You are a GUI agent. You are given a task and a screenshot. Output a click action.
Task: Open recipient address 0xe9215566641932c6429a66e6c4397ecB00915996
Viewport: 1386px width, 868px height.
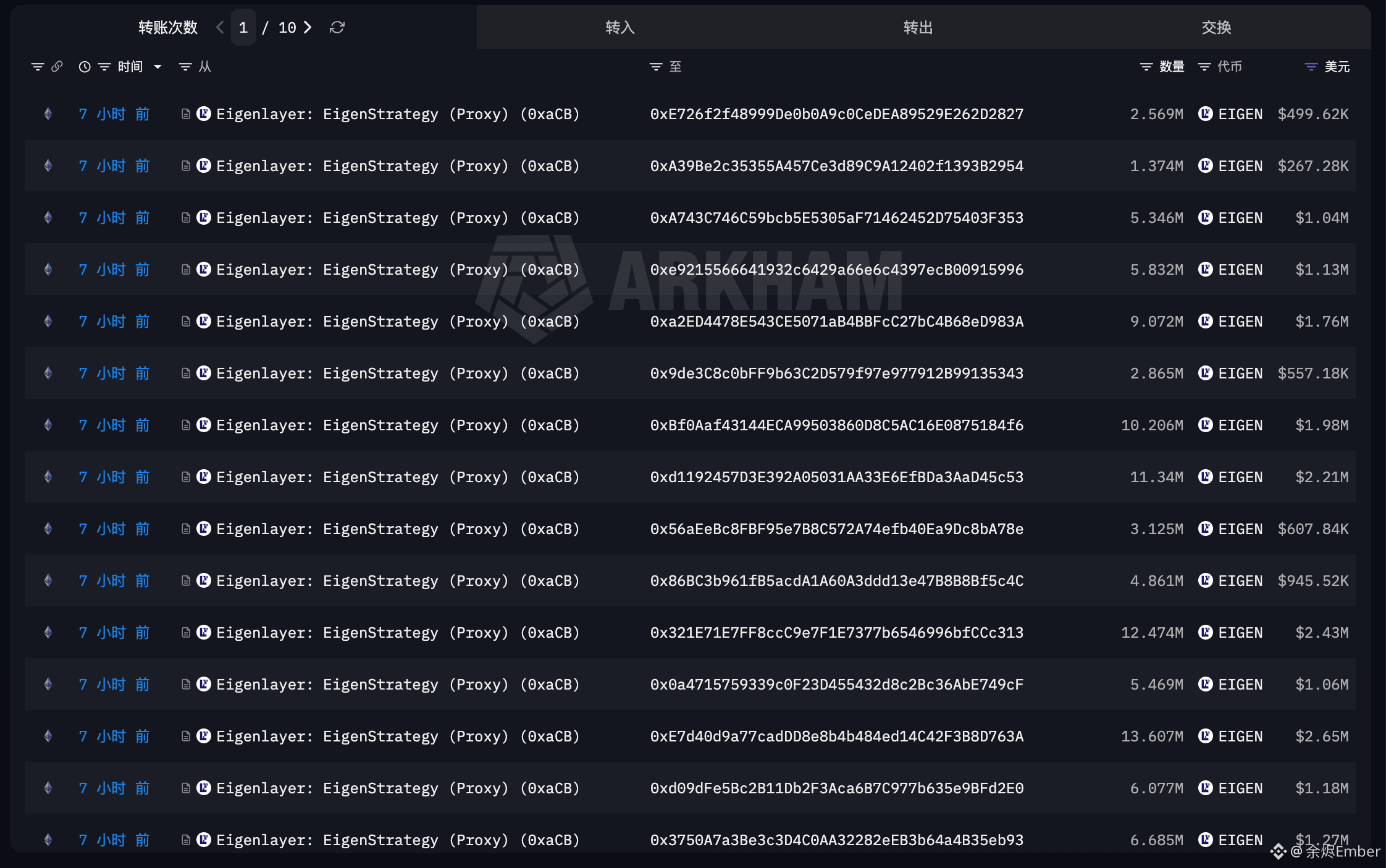(x=837, y=270)
